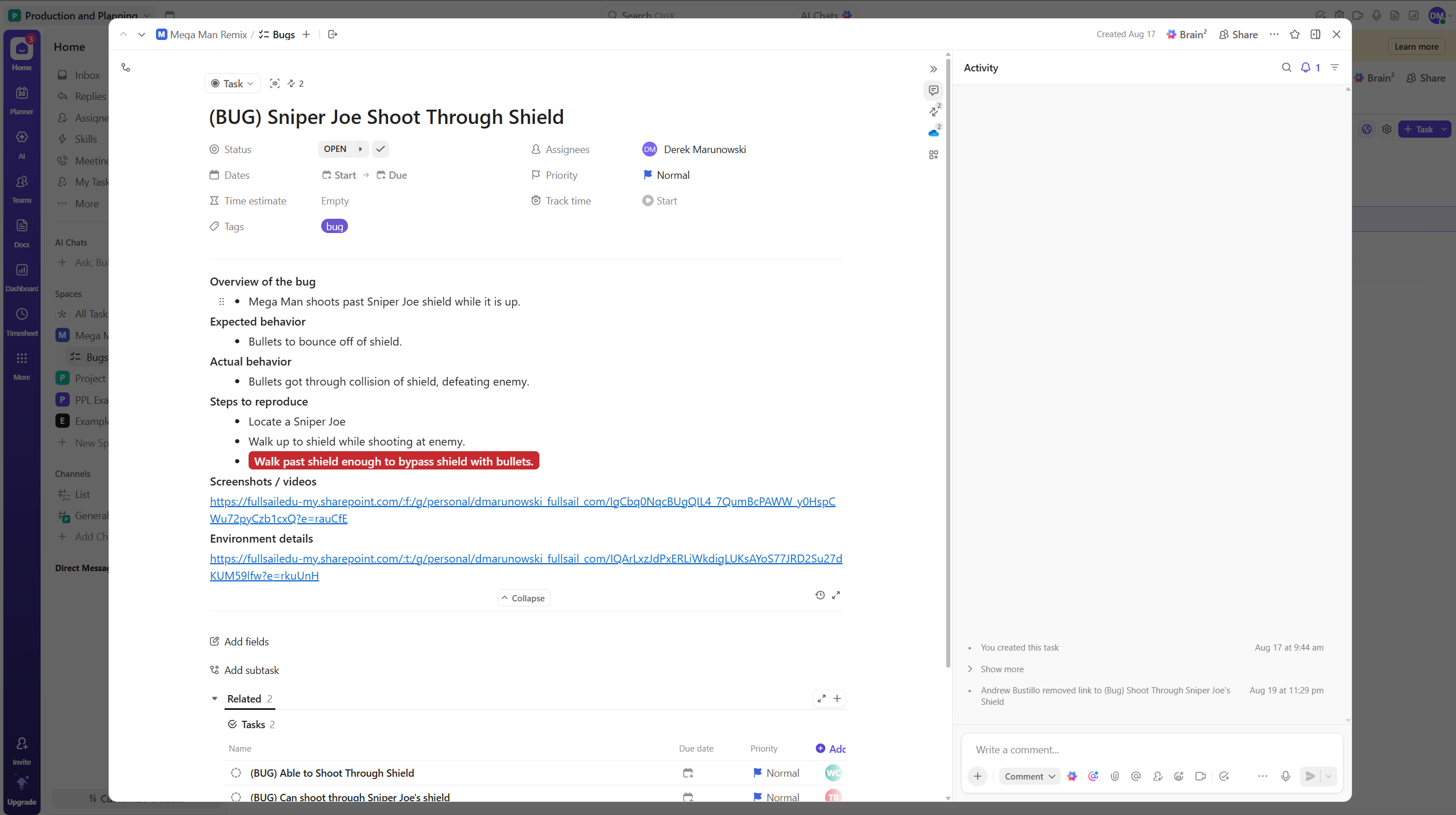
Task: Toggle status circle for Can shoot through Sniper Joe's shield
Action: point(236,797)
